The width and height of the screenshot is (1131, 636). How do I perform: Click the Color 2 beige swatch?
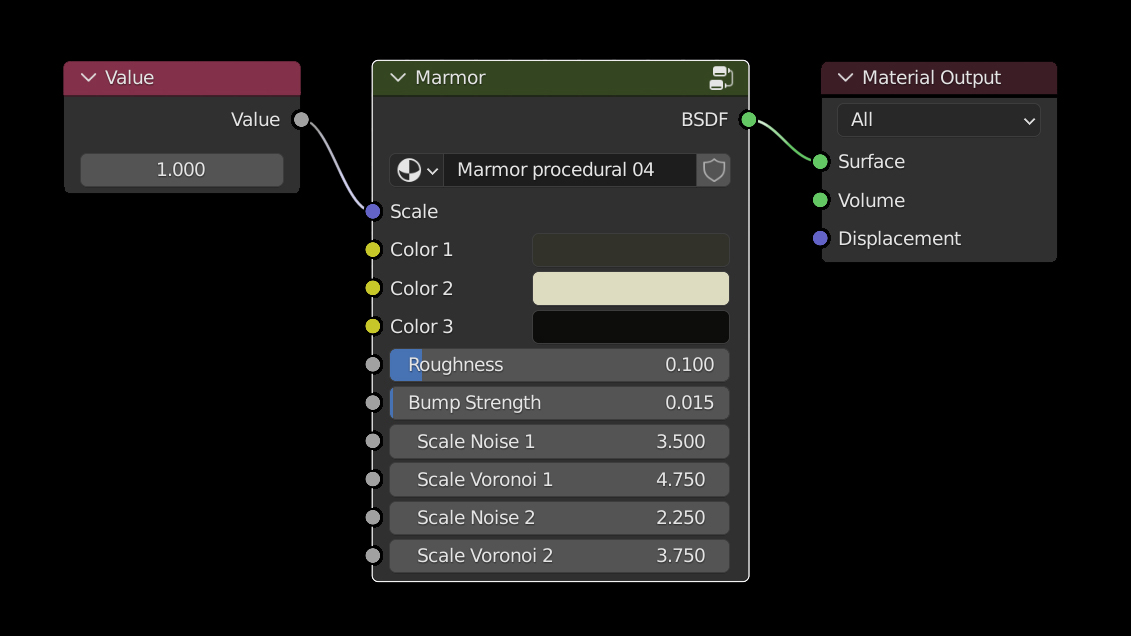[630, 288]
